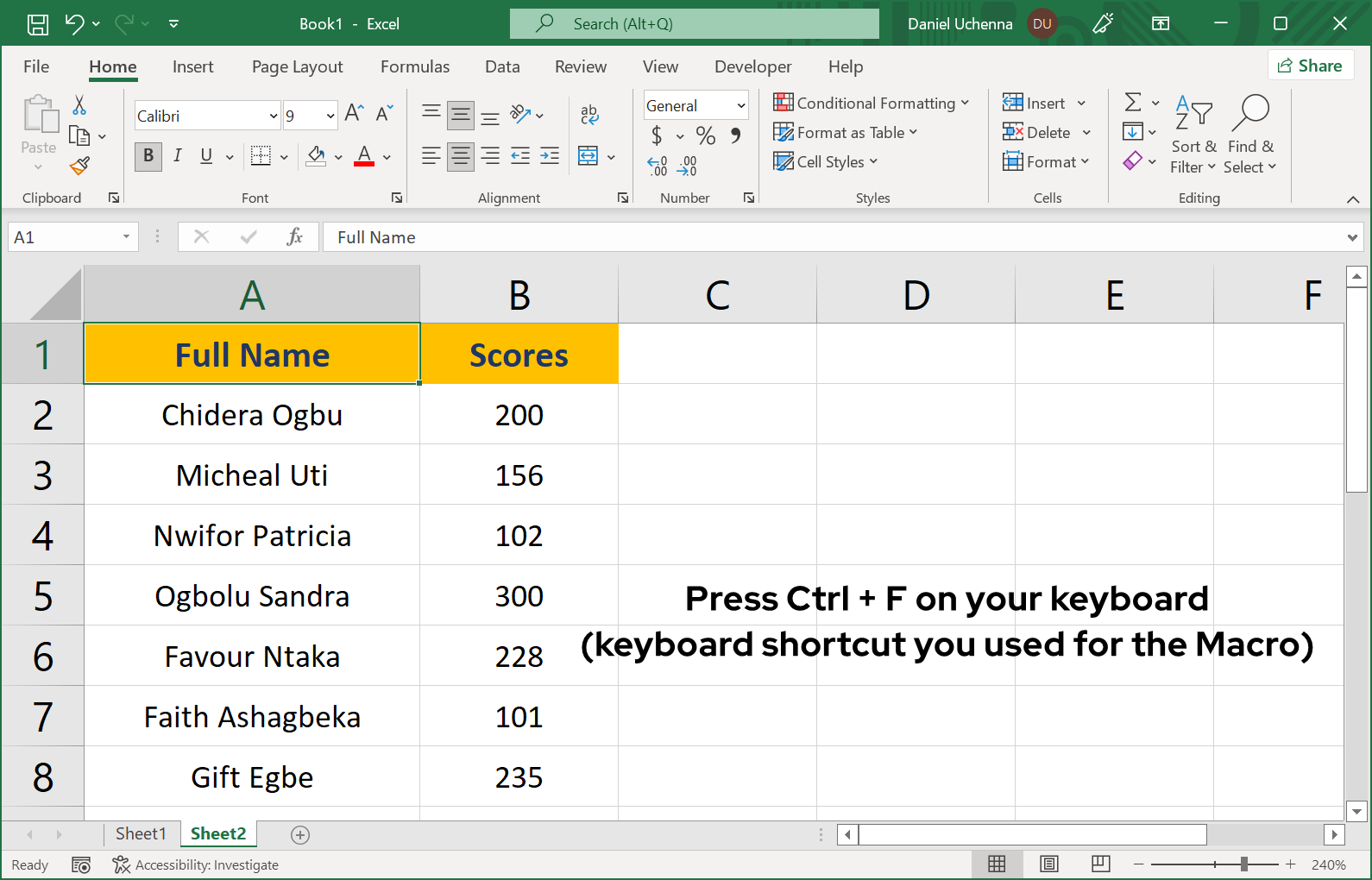Viewport: 1372px width, 880px height.
Task: Click the Cut scissors icon
Action: click(x=79, y=105)
